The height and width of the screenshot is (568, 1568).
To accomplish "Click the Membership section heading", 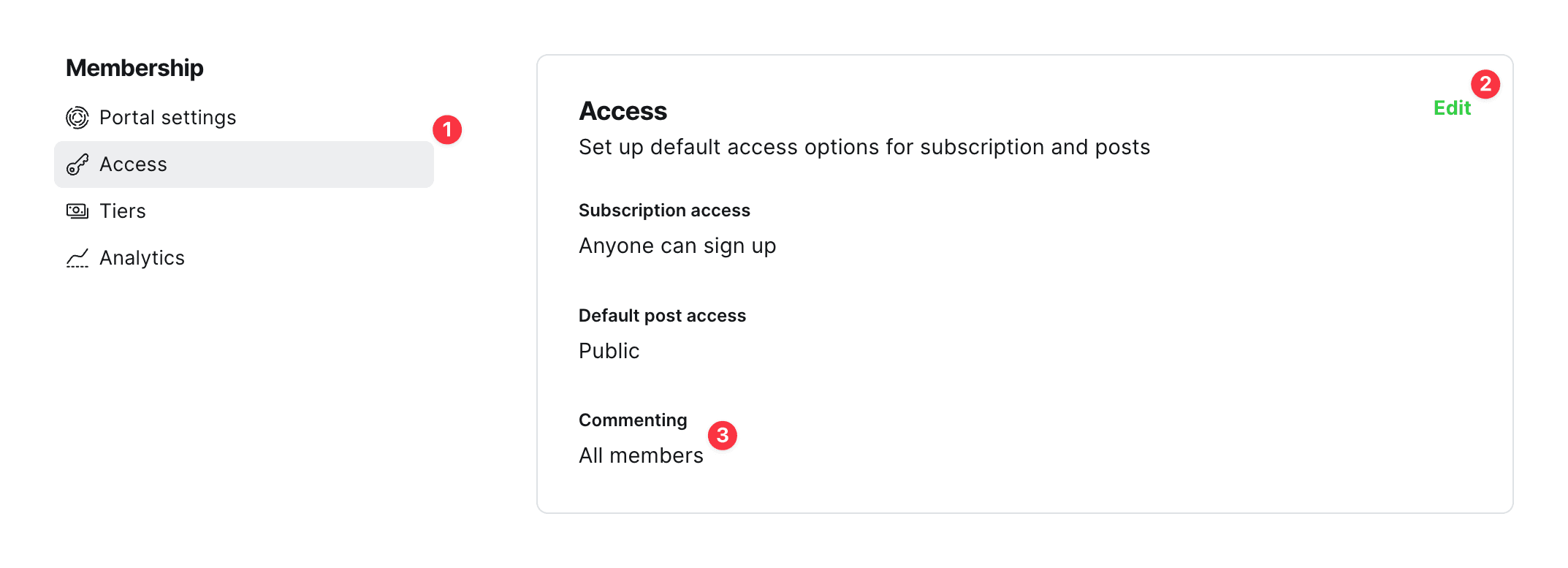I will pyautogui.click(x=134, y=68).
